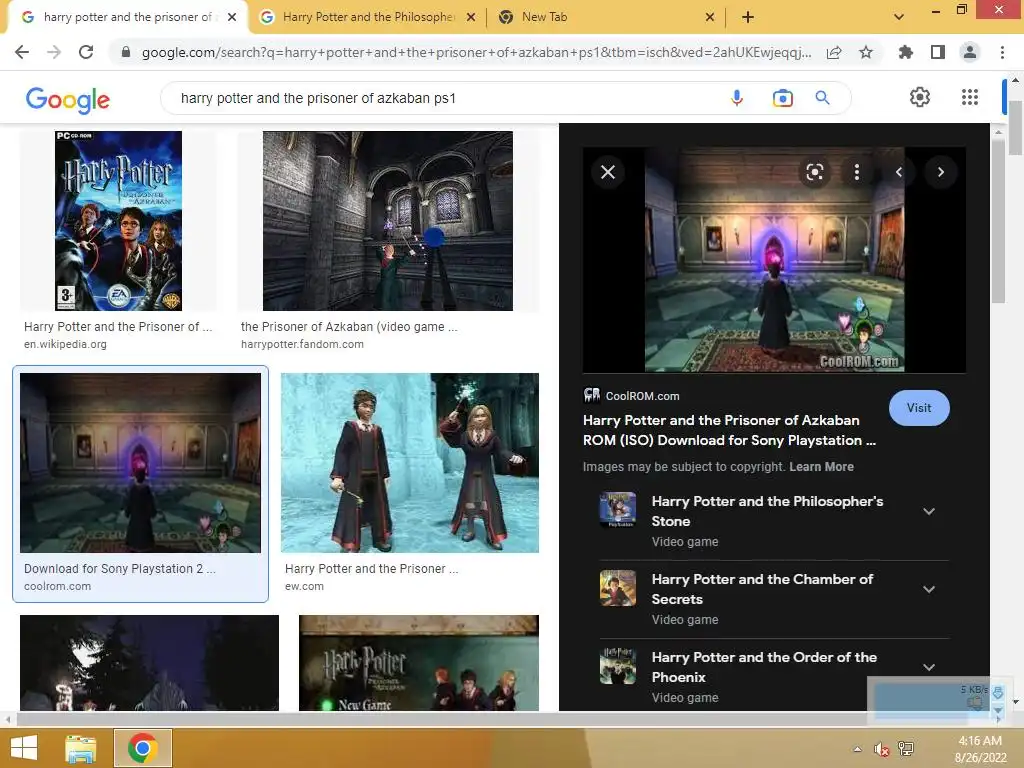This screenshot has width=1024, height=768.
Task: Show next image in preview
Action: coord(940,172)
